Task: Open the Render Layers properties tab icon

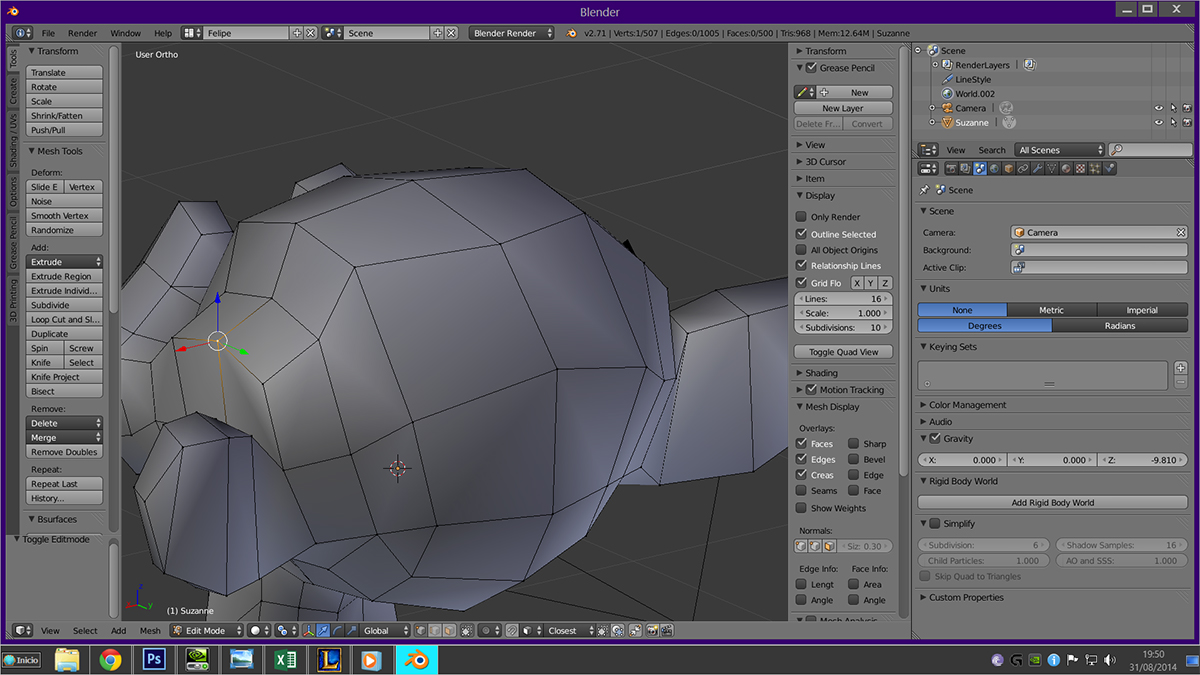Action: pyautogui.click(x=965, y=169)
